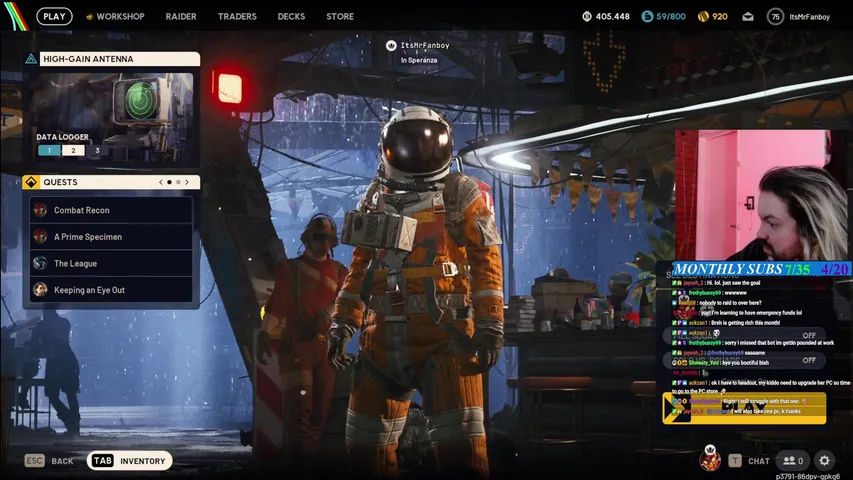Go to previous quests page arrow

160,182
